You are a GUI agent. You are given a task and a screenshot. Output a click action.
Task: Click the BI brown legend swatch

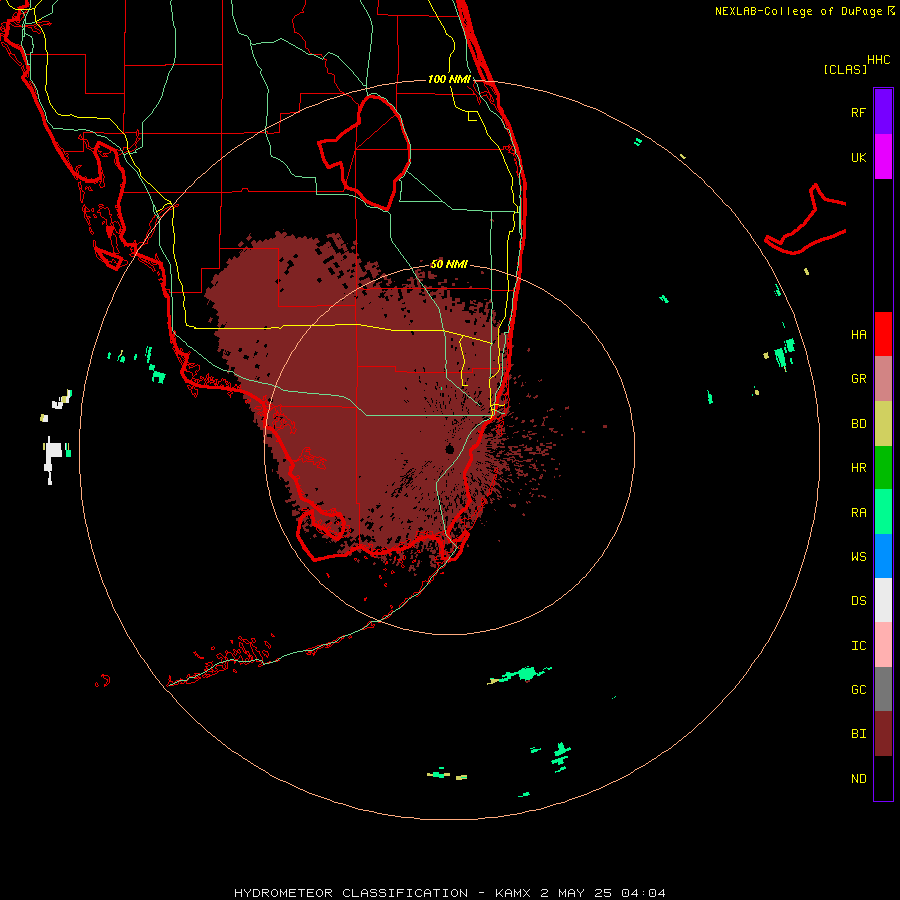[x=883, y=734]
